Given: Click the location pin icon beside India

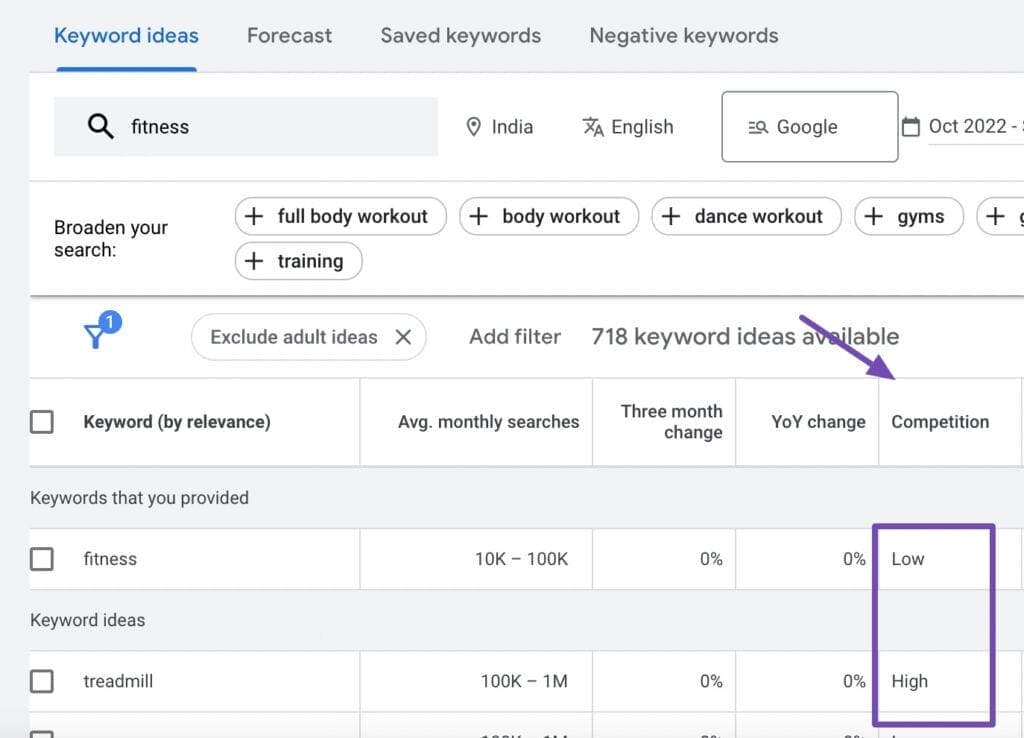Looking at the screenshot, I should click(x=475, y=127).
